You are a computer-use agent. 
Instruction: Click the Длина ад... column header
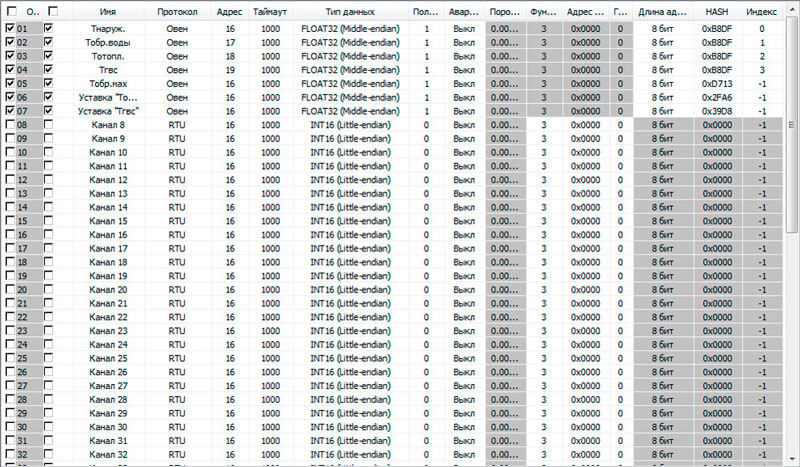(x=662, y=12)
